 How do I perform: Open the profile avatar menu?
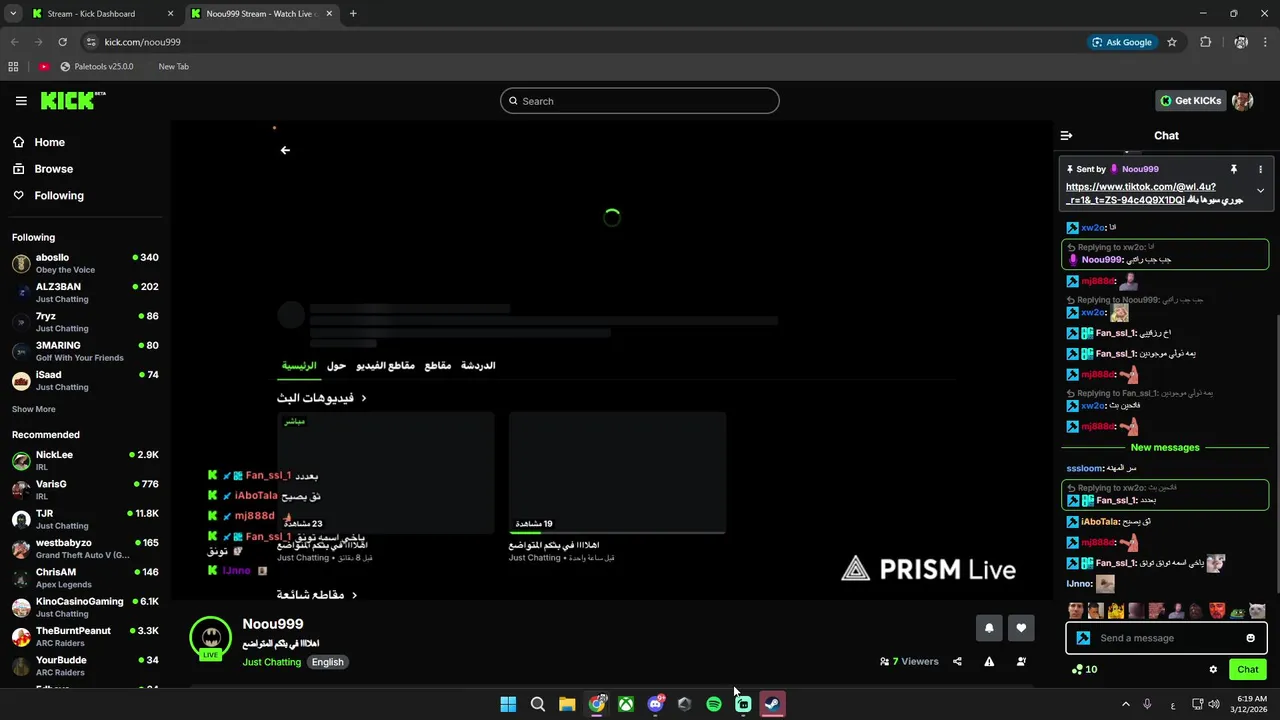coord(1243,101)
